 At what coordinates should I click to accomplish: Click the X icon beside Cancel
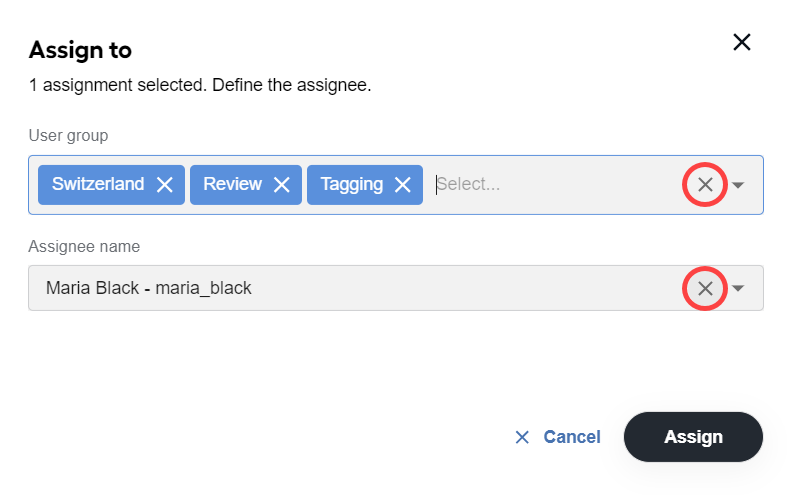[x=522, y=437]
